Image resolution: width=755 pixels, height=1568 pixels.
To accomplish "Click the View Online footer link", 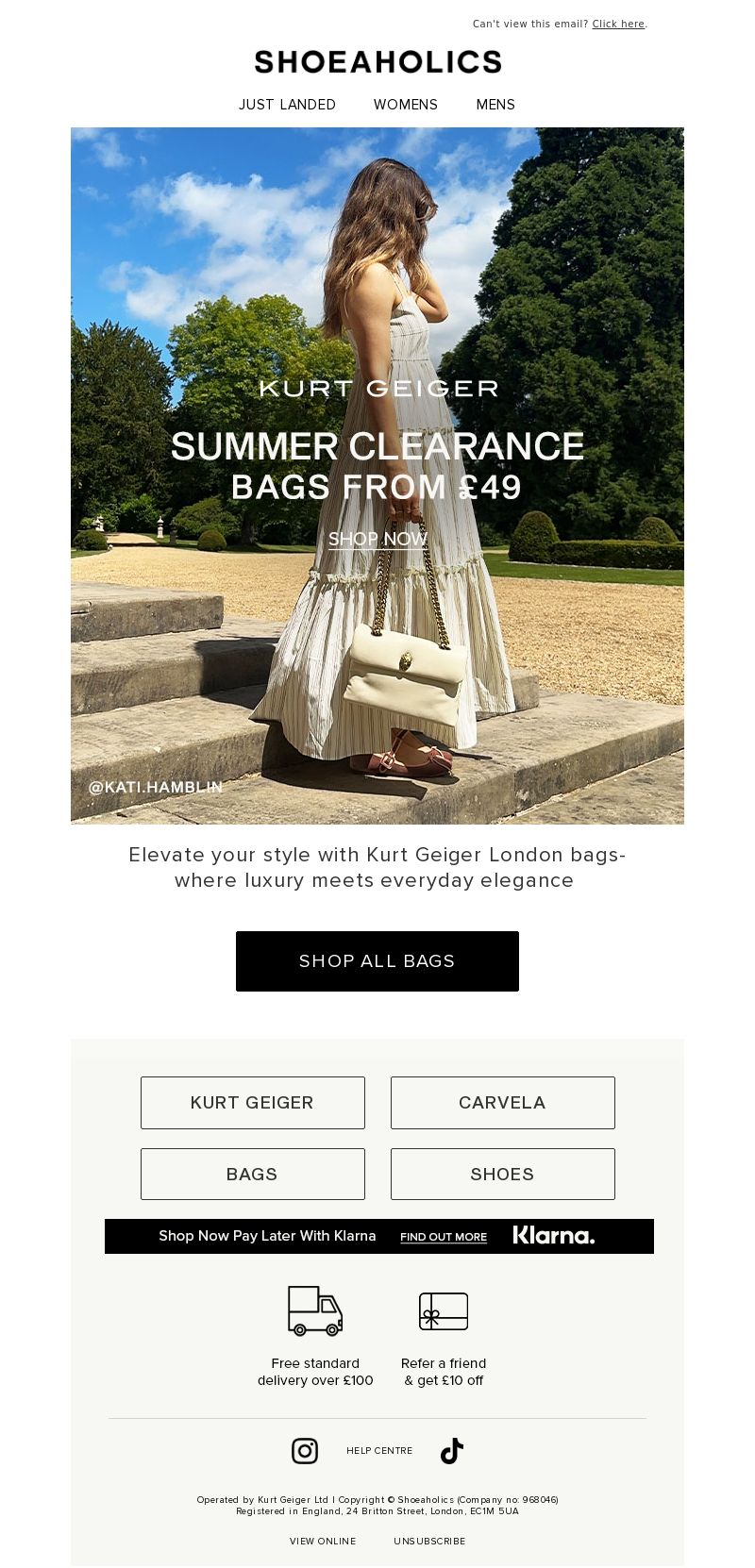I will click(323, 1541).
